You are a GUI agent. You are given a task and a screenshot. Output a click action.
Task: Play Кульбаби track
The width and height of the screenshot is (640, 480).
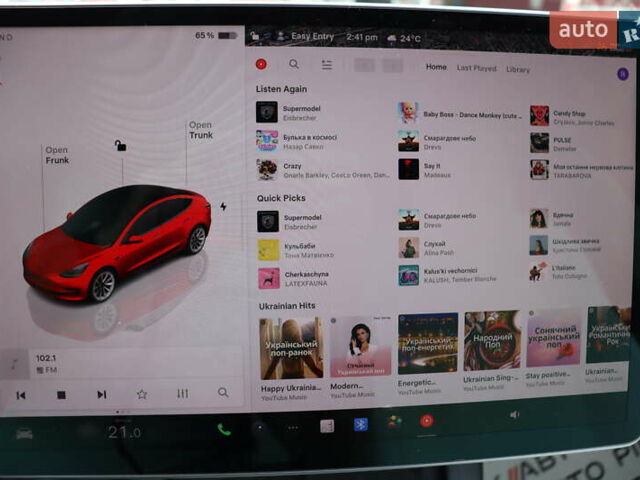pos(296,250)
